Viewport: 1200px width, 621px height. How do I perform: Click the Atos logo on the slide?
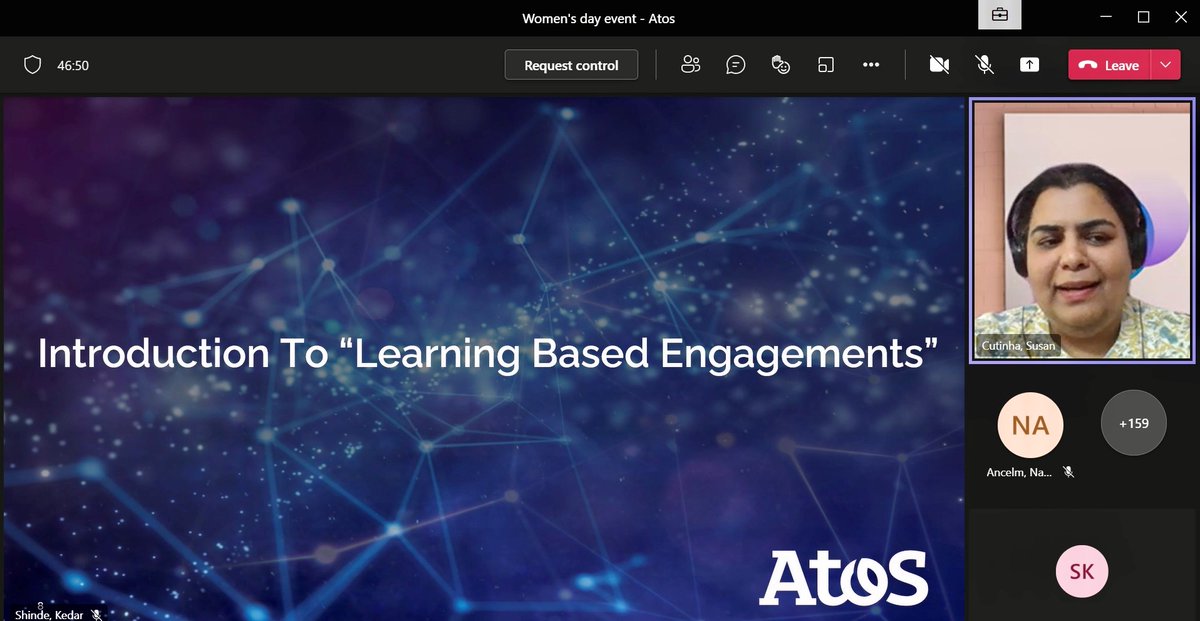843,577
